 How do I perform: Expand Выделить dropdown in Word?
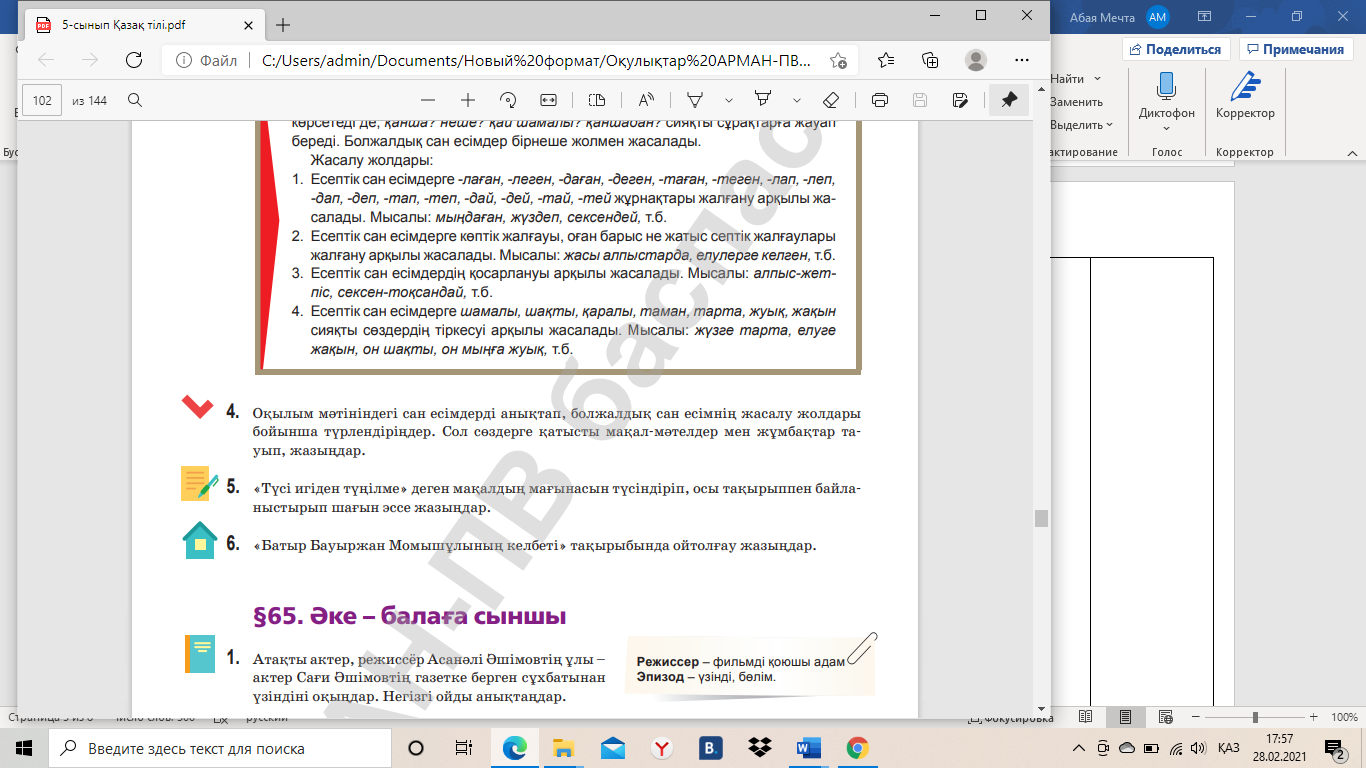click(x=1109, y=125)
